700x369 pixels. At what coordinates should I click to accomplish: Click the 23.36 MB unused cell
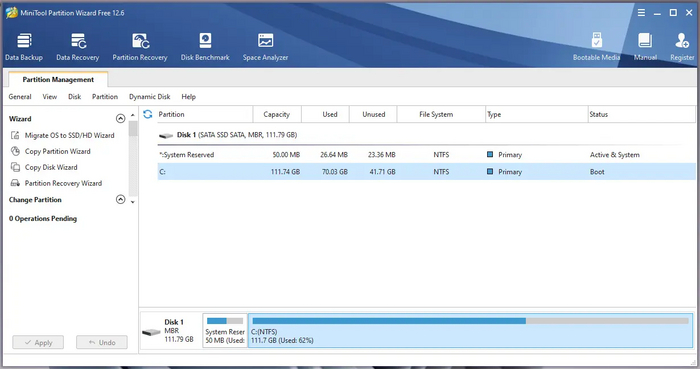click(x=382, y=155)
